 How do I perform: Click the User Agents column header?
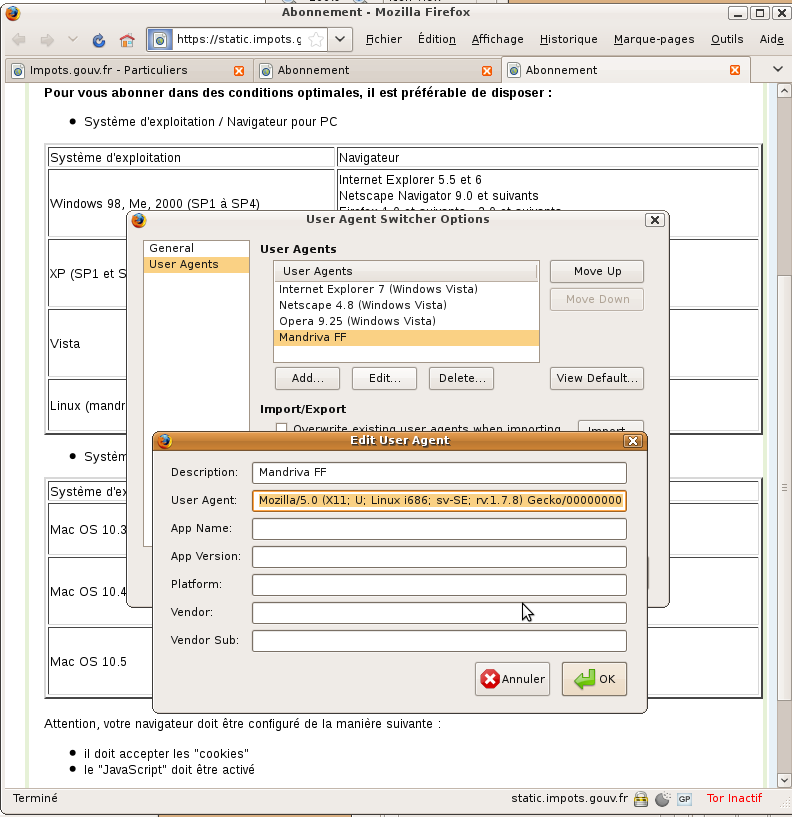[x=405, y=271]
